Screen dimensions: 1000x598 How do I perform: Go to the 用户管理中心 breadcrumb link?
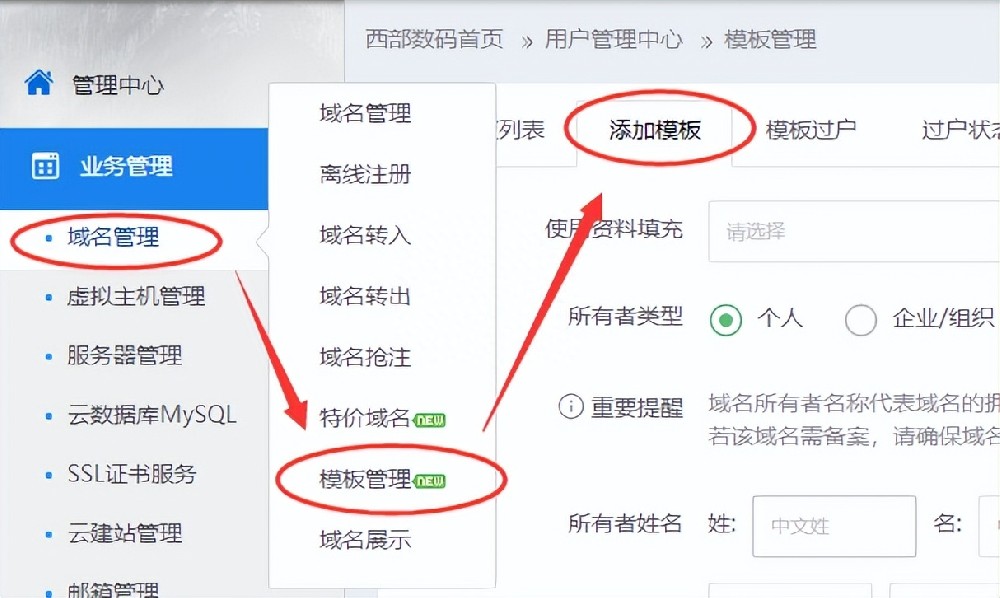coord(614,40)
